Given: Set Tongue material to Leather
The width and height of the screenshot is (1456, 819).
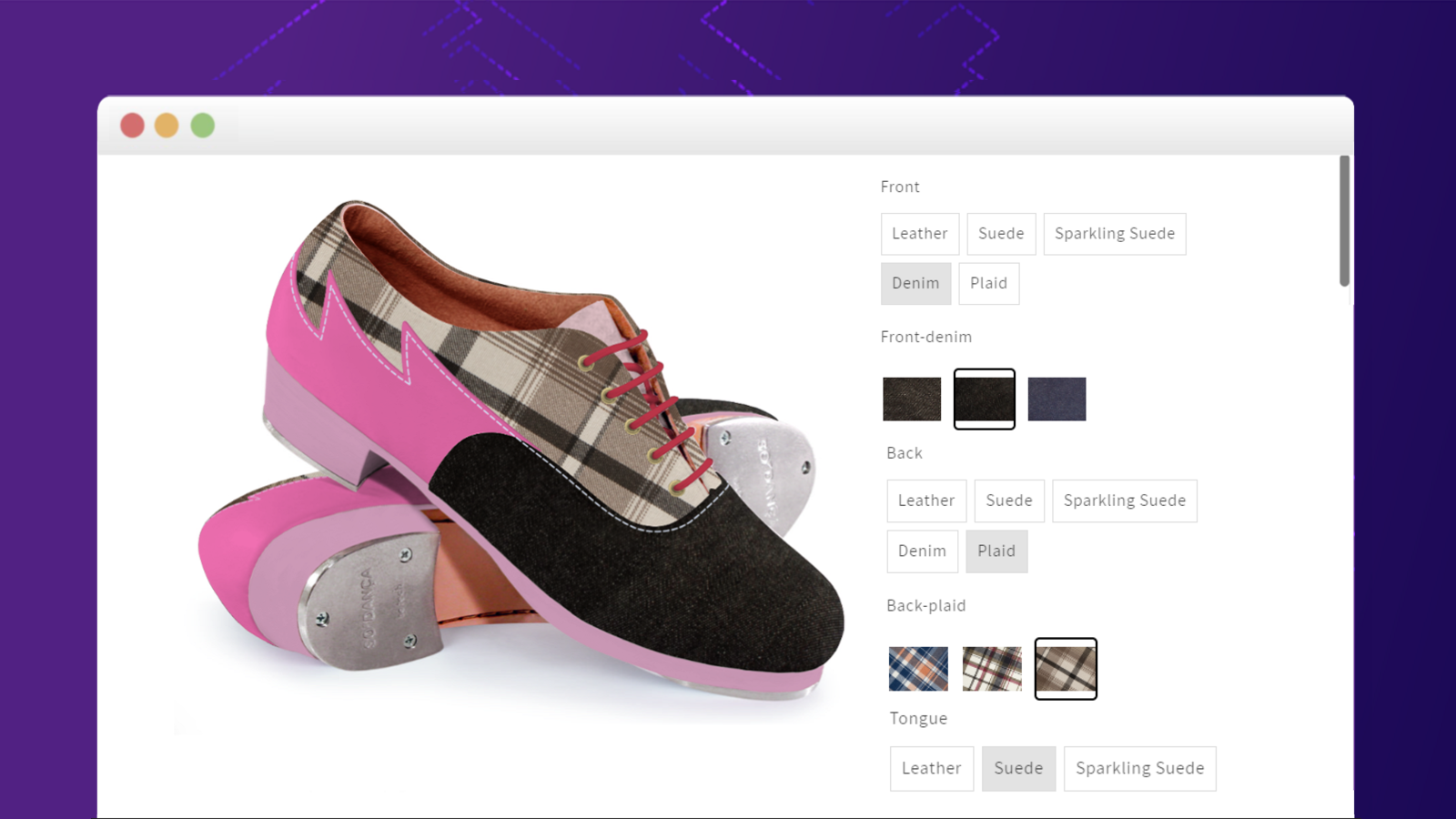Looking at the screenshot, I should (x=932, y=769).
